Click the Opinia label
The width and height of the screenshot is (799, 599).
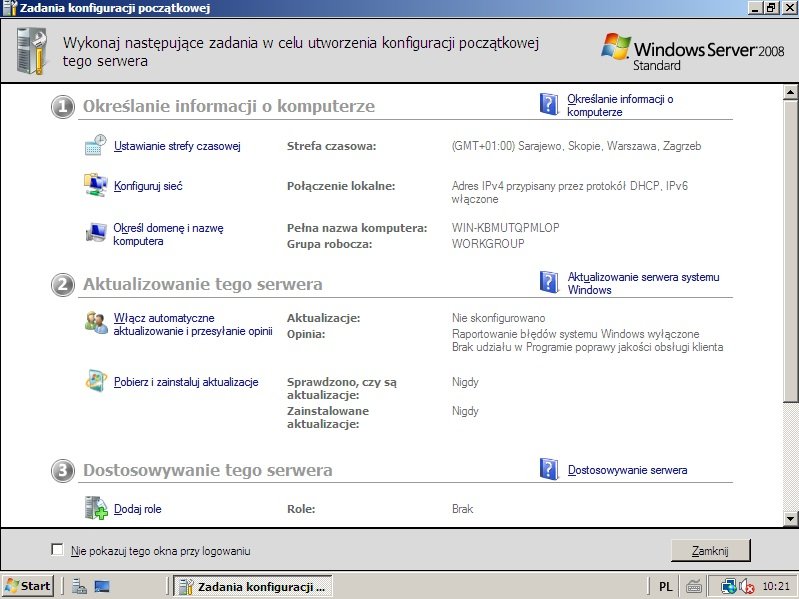pos(306,335)
